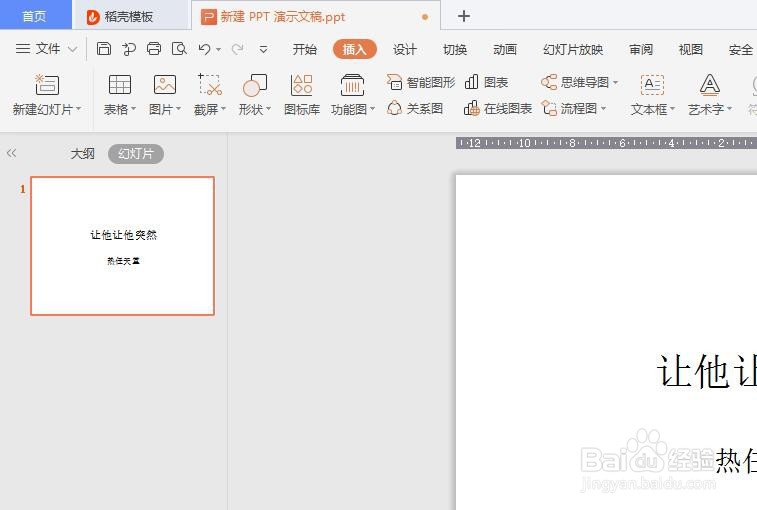Viewport: 757px width, 510px height.
Task: Open the Undo history dropdown arrow
Action: [x=218, y=49]
